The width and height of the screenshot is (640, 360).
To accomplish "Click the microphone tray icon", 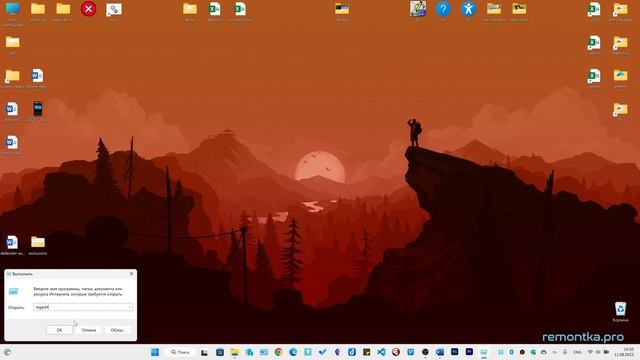I will [565, 352].
